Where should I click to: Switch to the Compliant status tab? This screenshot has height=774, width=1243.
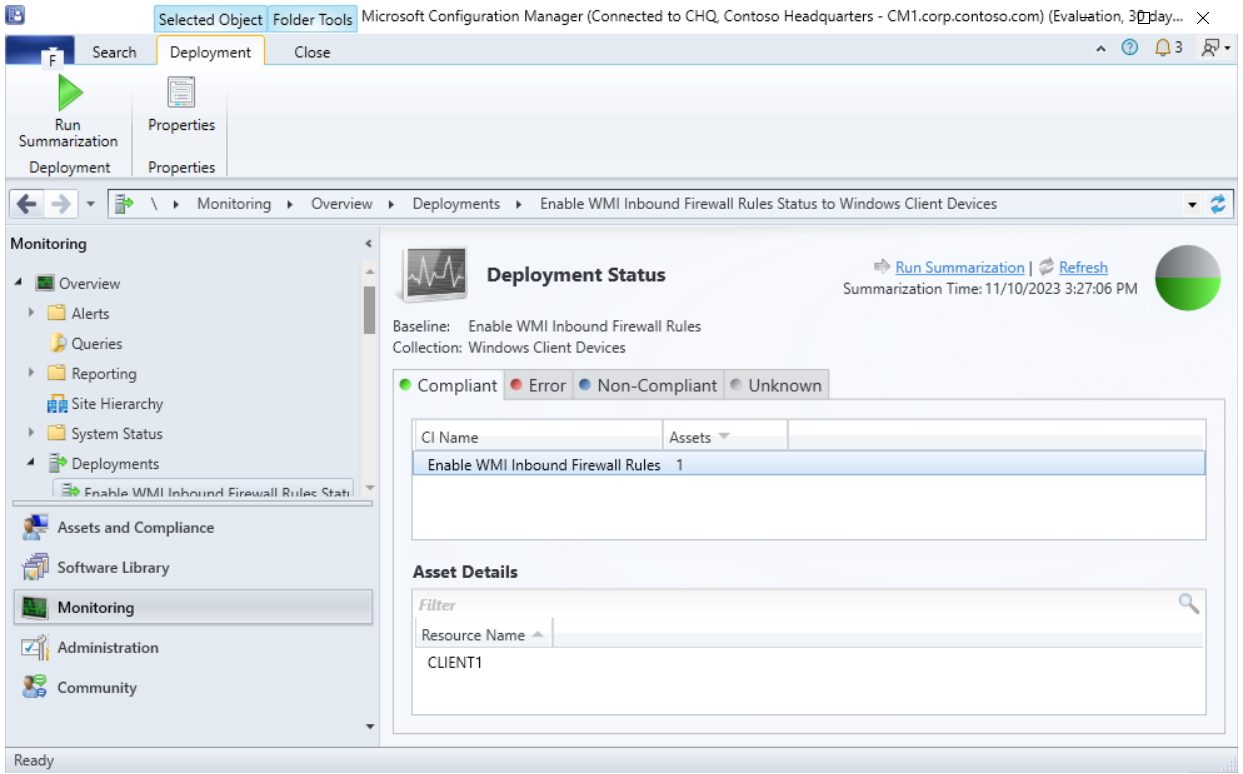click(448, 386)
